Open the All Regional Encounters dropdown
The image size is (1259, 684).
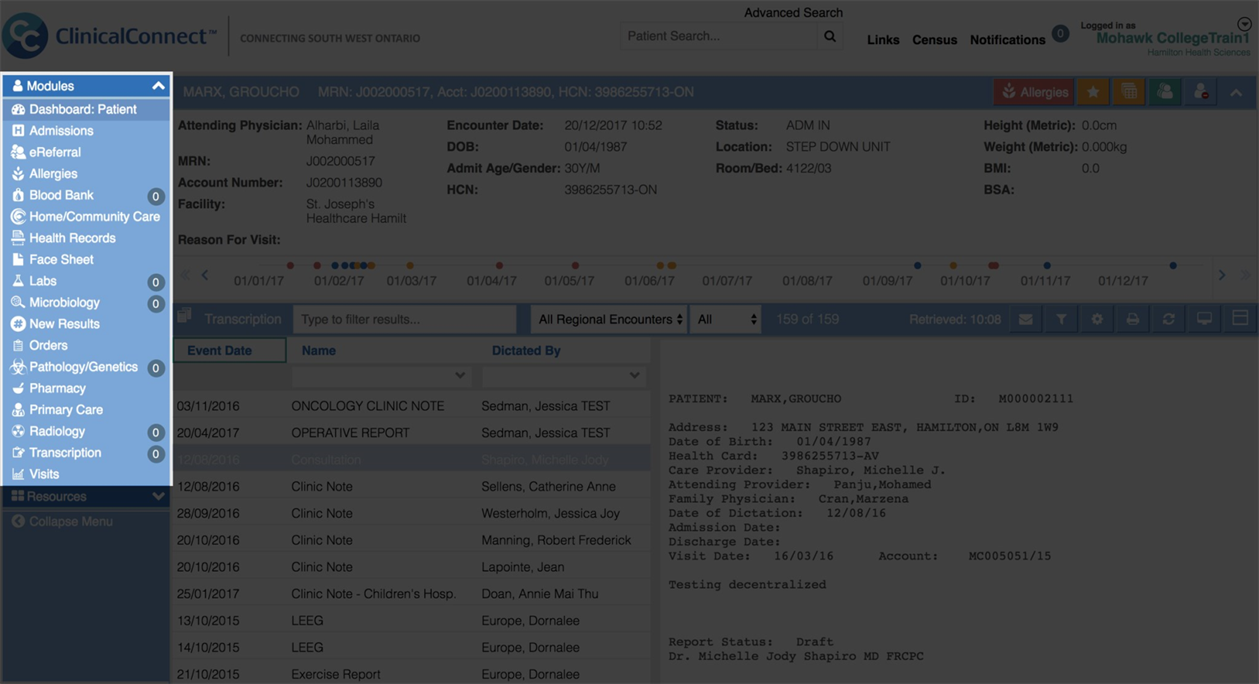608,319
